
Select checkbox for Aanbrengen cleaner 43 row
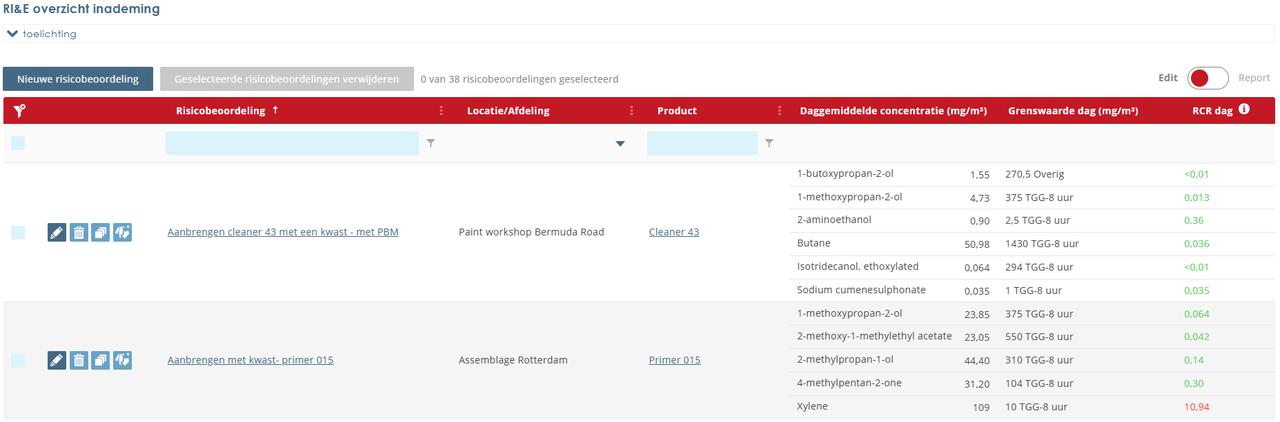click(18, 233)
